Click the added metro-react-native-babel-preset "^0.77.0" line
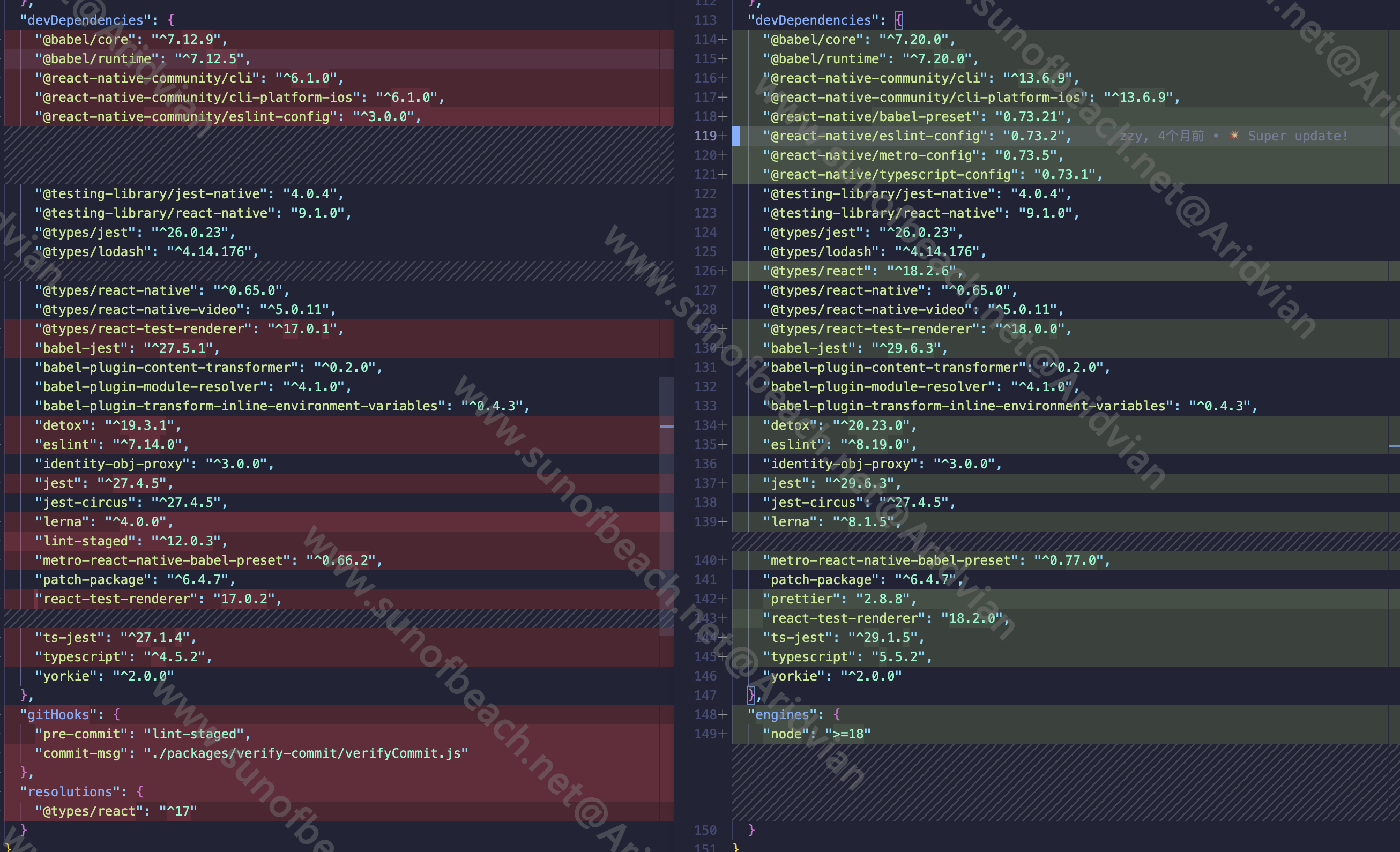This screenshot has width=1400, height=852. (x=1066, y=560)
